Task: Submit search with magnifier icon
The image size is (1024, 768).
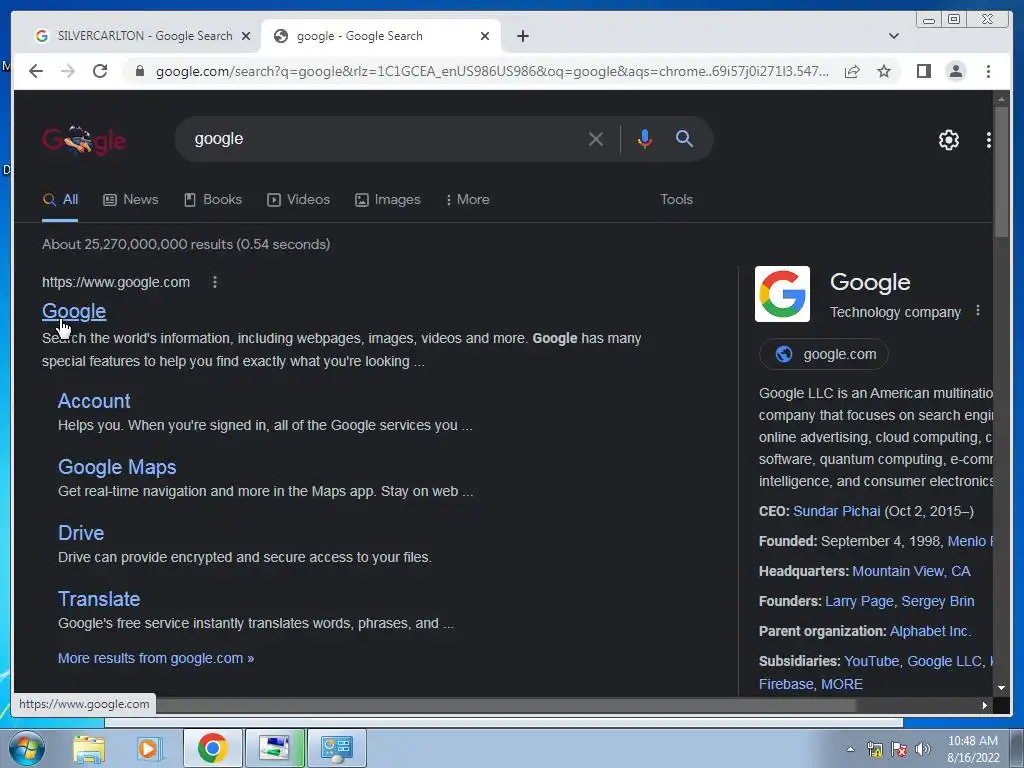Action: click(684, 138)
